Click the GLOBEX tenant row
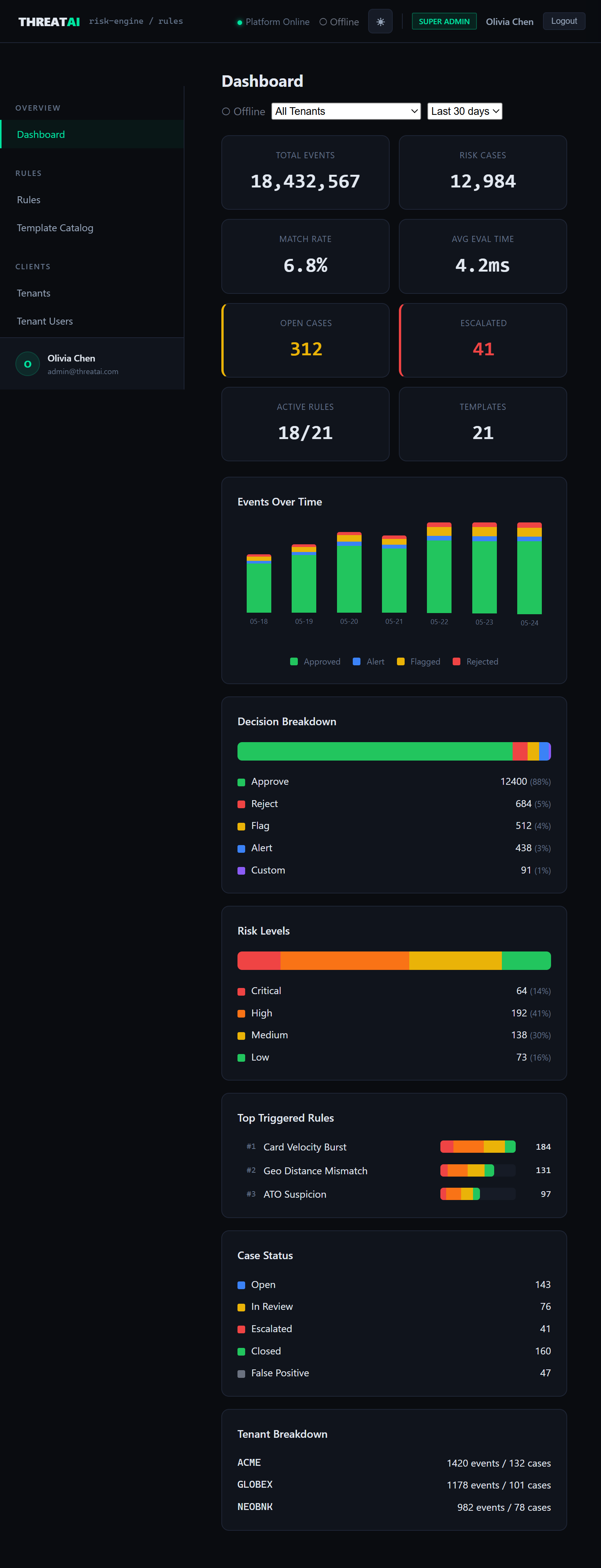This screenshot has width=601, height=1568. coord(394,1485)
